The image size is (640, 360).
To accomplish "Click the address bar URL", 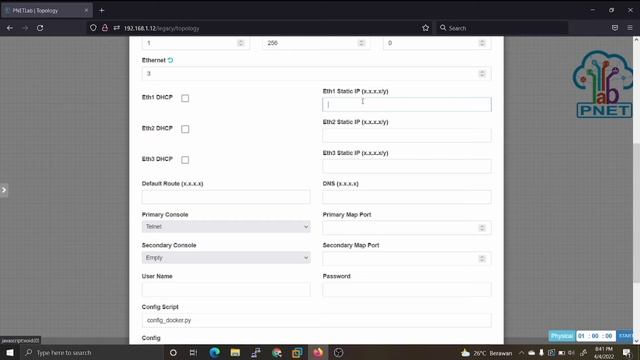I will 162,29.
